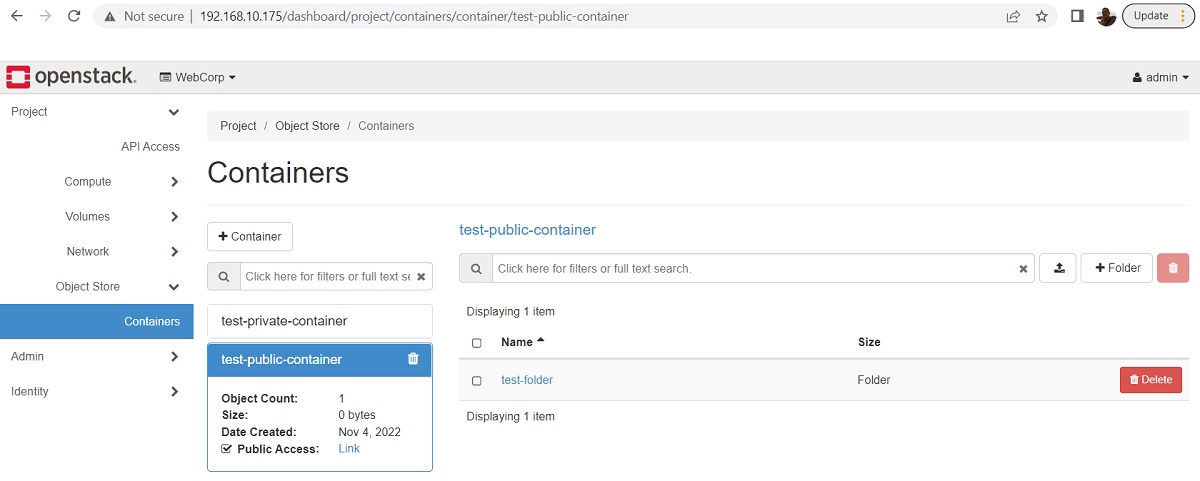This screenshot has width=1200, height=481.
Task: Sort objects by Size column
Action: (869, 342)
